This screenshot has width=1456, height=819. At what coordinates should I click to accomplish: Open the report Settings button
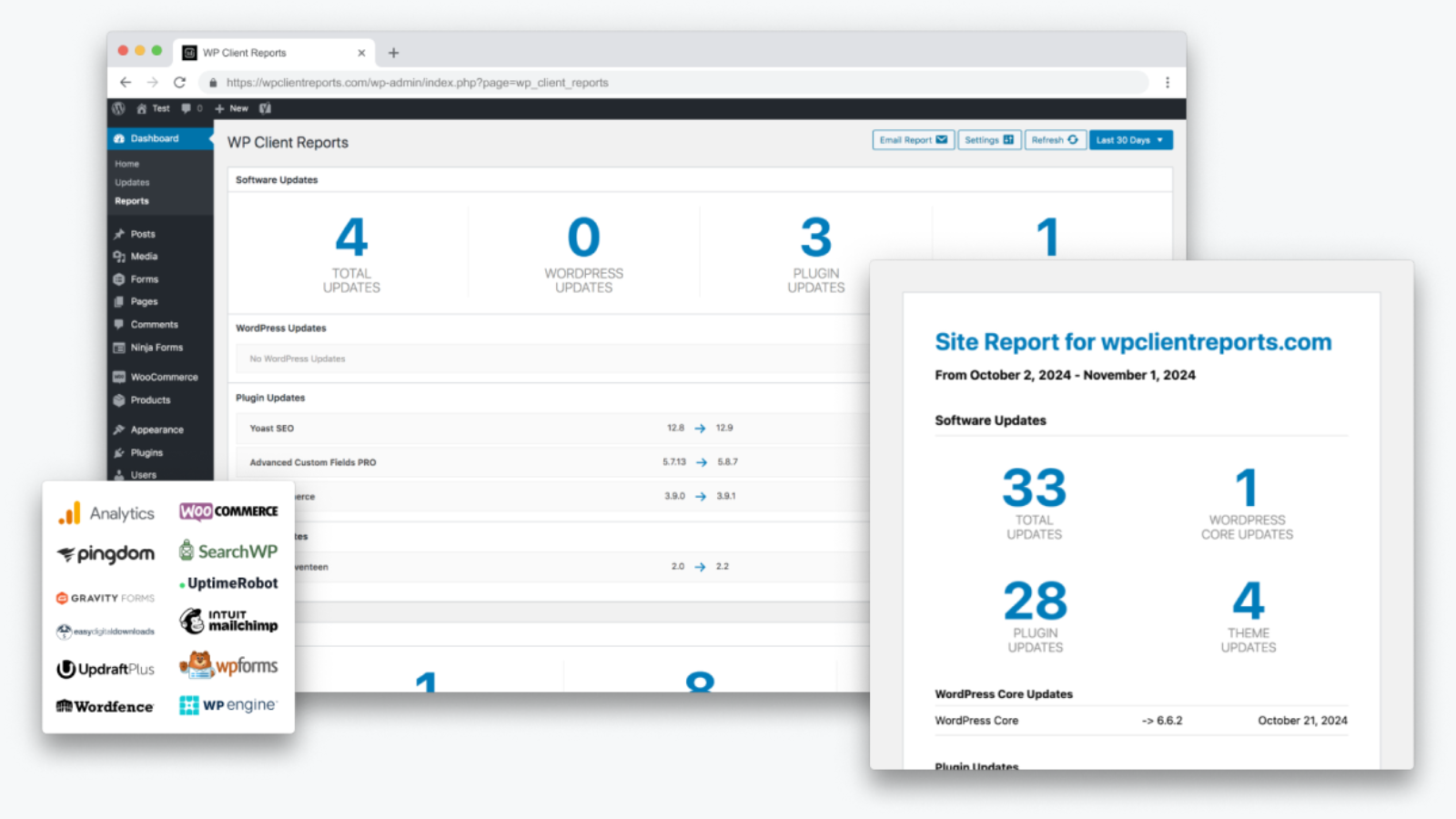(989, 140)
